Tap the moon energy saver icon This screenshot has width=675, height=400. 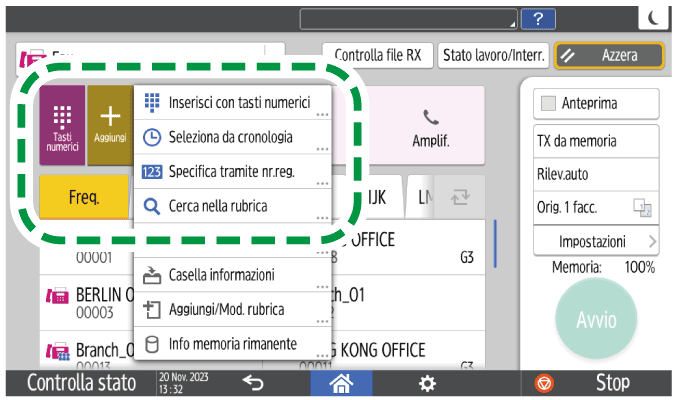point(653,18)
